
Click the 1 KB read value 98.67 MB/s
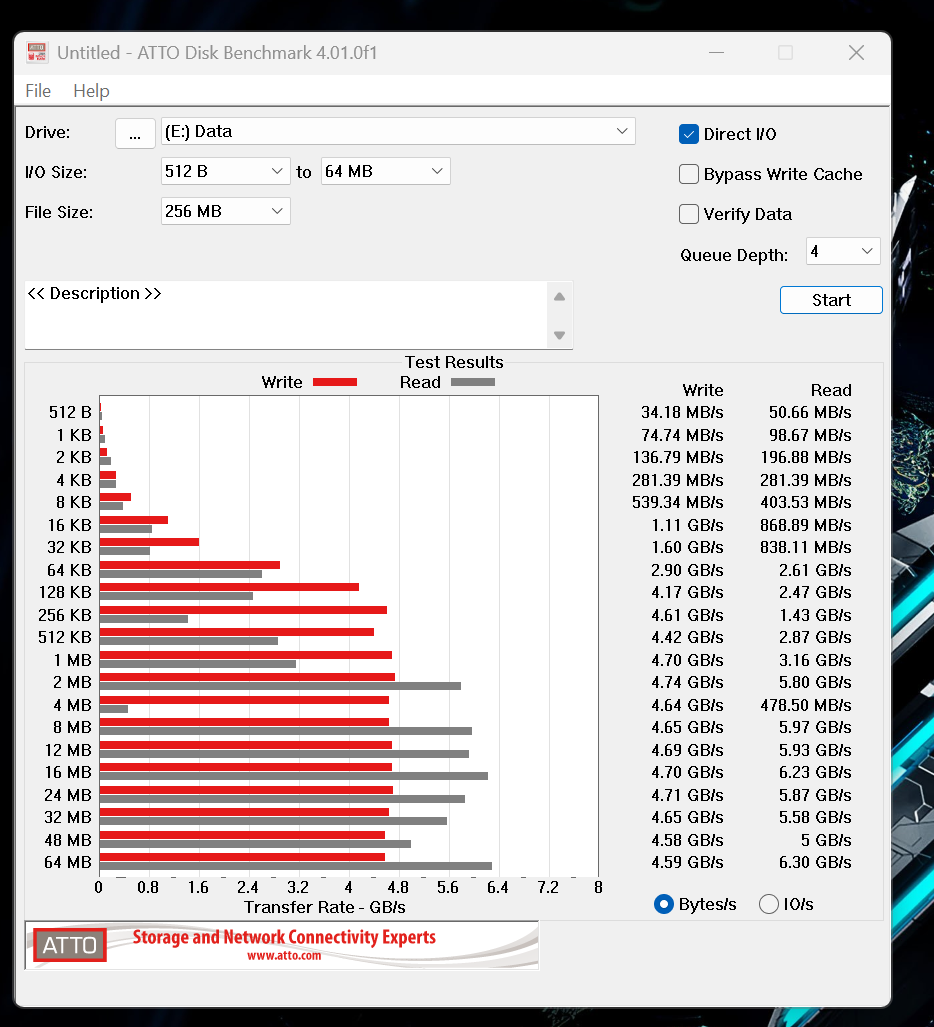point(810,436)
